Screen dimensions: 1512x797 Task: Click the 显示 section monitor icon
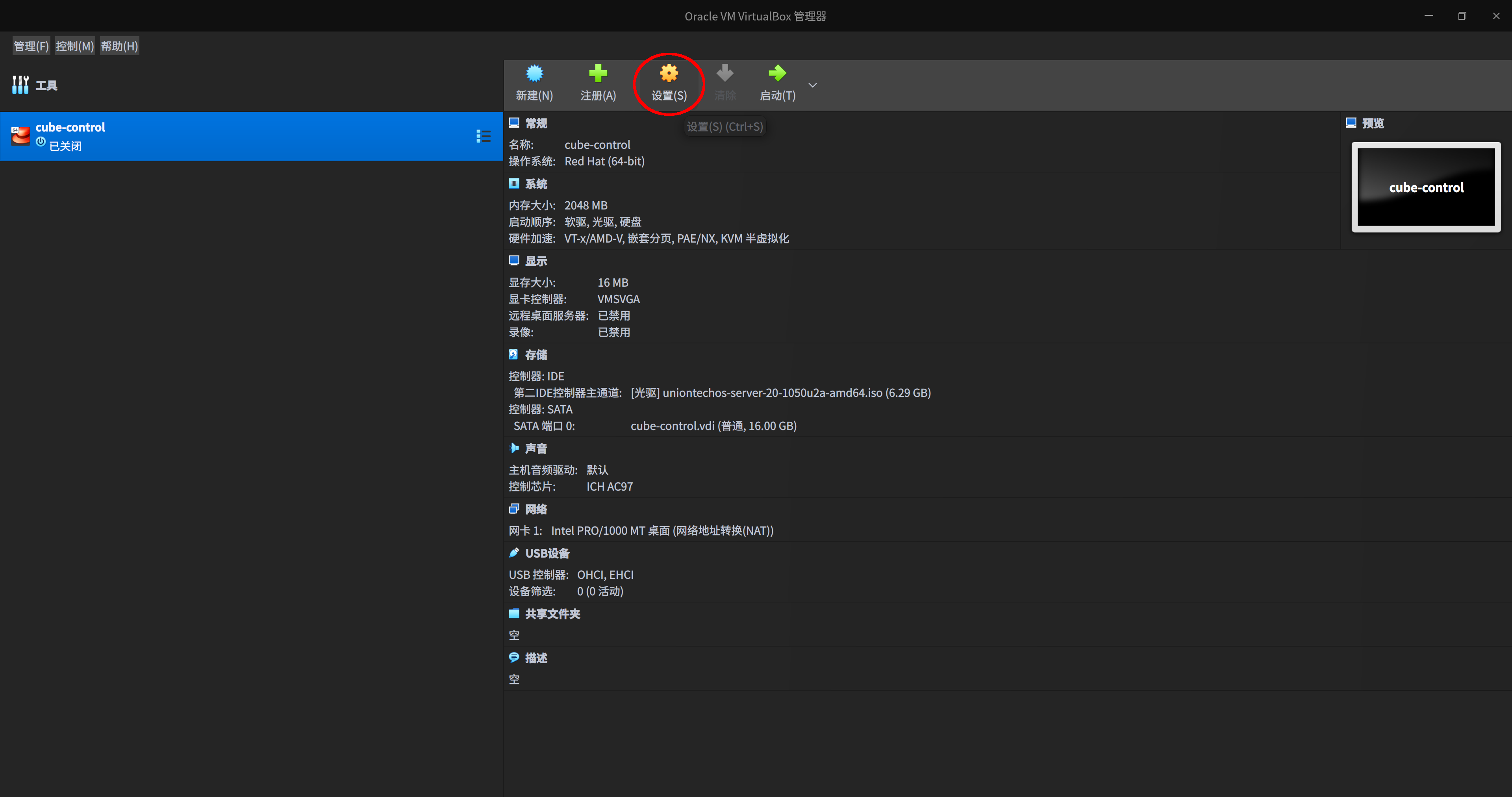(x=514, y=260)
